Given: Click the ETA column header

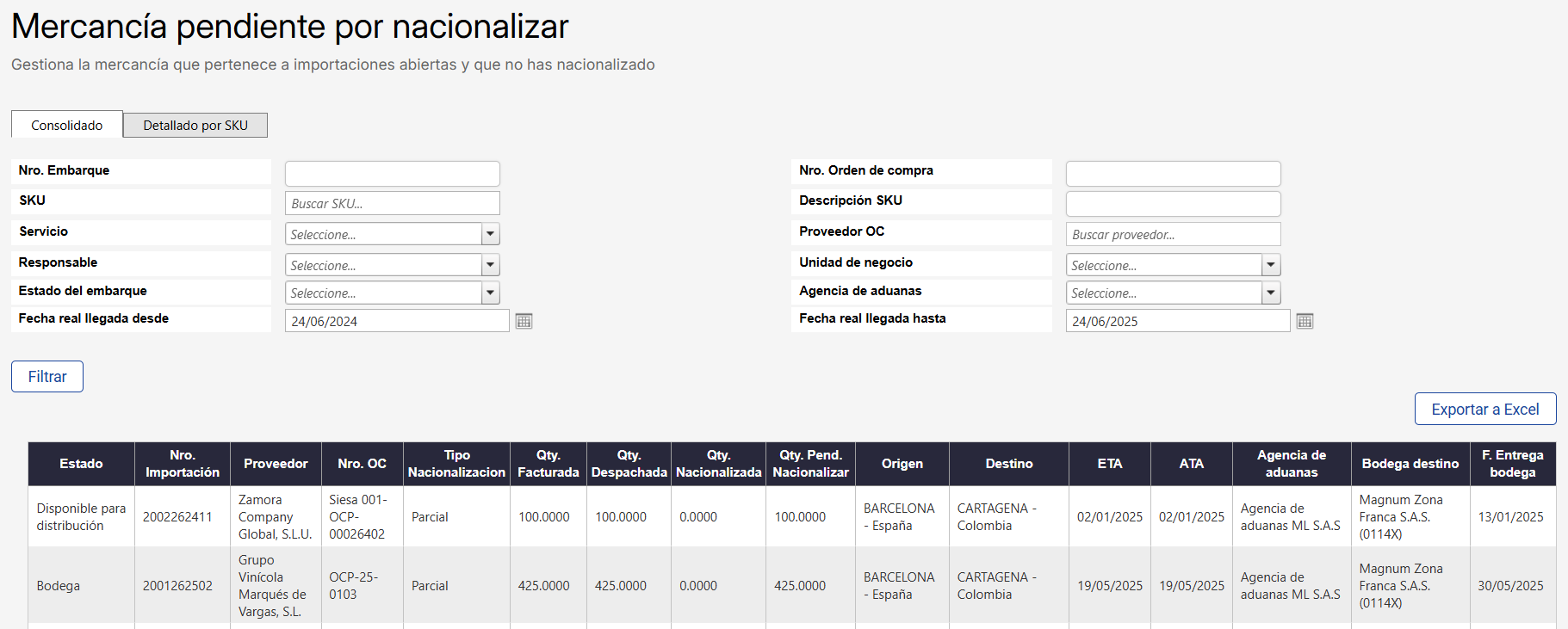Looking at the screenshot, I should (x=1109, y=464).
